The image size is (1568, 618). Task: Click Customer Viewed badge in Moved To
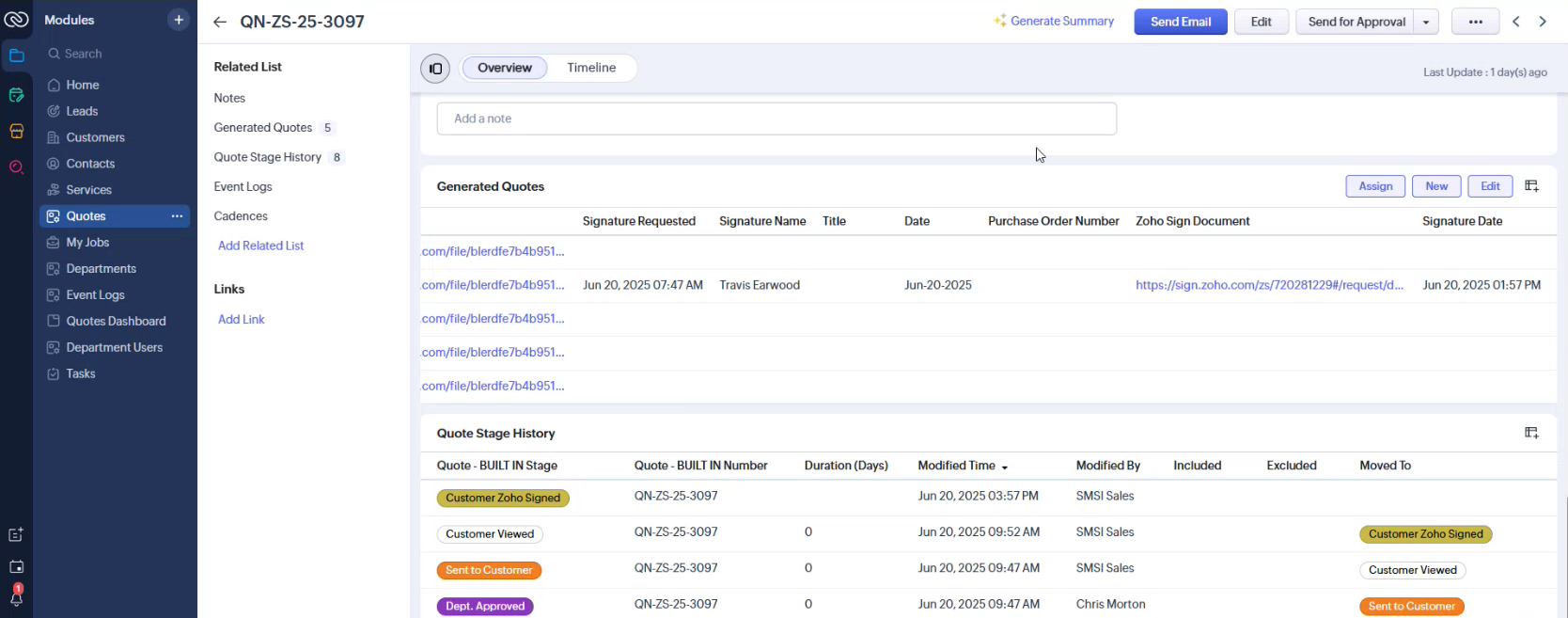1412,570
